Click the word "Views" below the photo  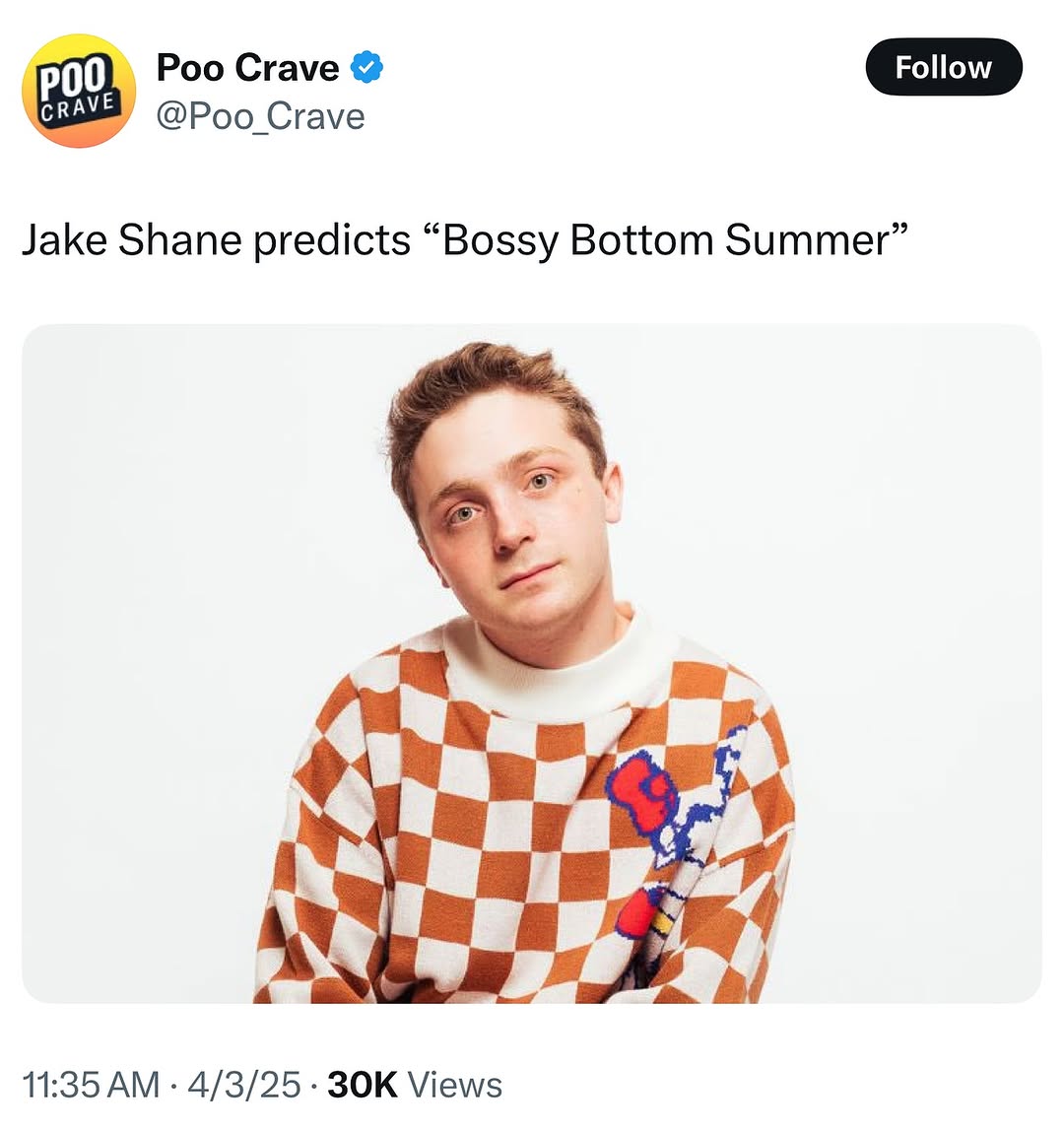[x=454, y=1085]
